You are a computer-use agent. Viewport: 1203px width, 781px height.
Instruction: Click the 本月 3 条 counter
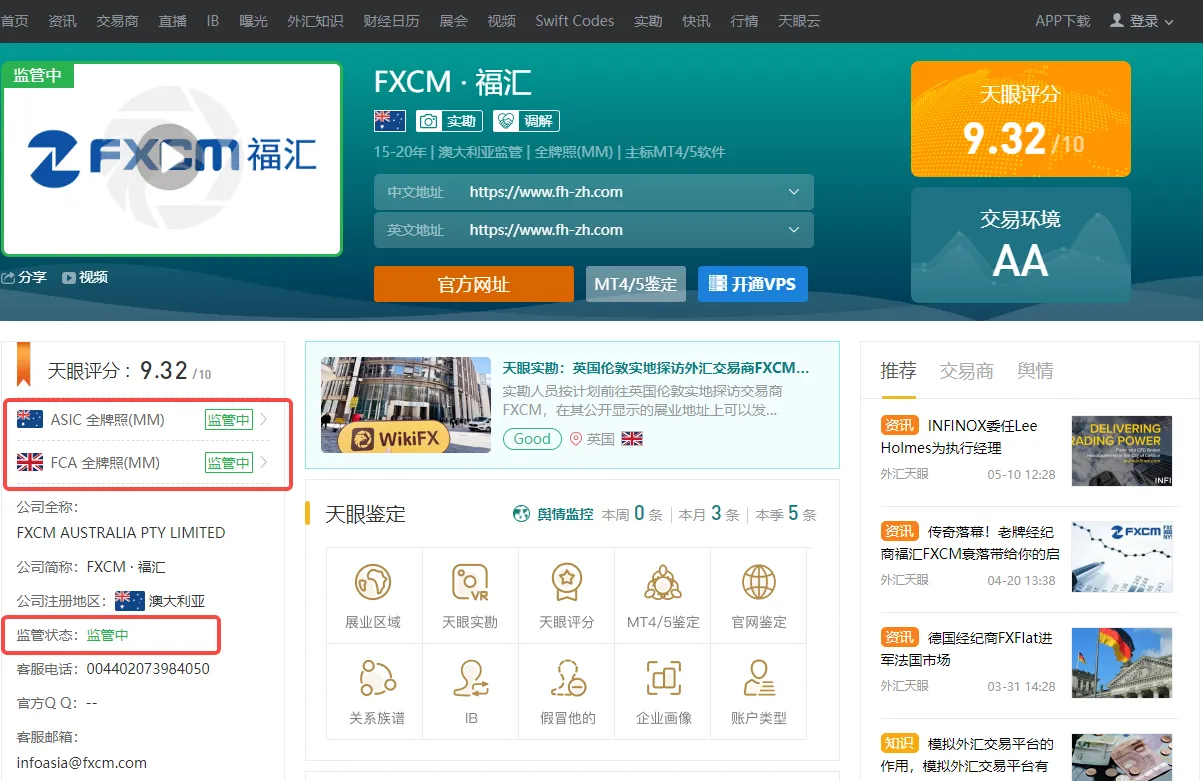709,514
